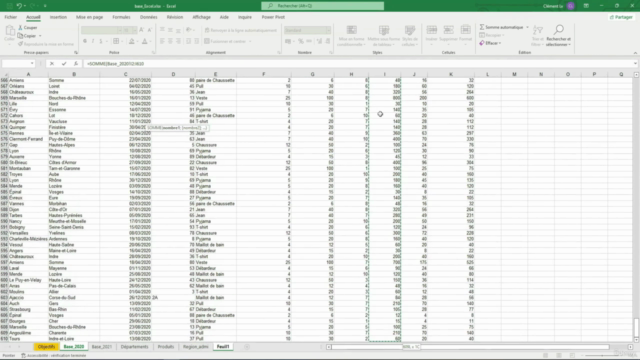Screen dimensions: 640x360
Task: Click Renvoyer à la ligne automatiquement
Action: (240, 30)
